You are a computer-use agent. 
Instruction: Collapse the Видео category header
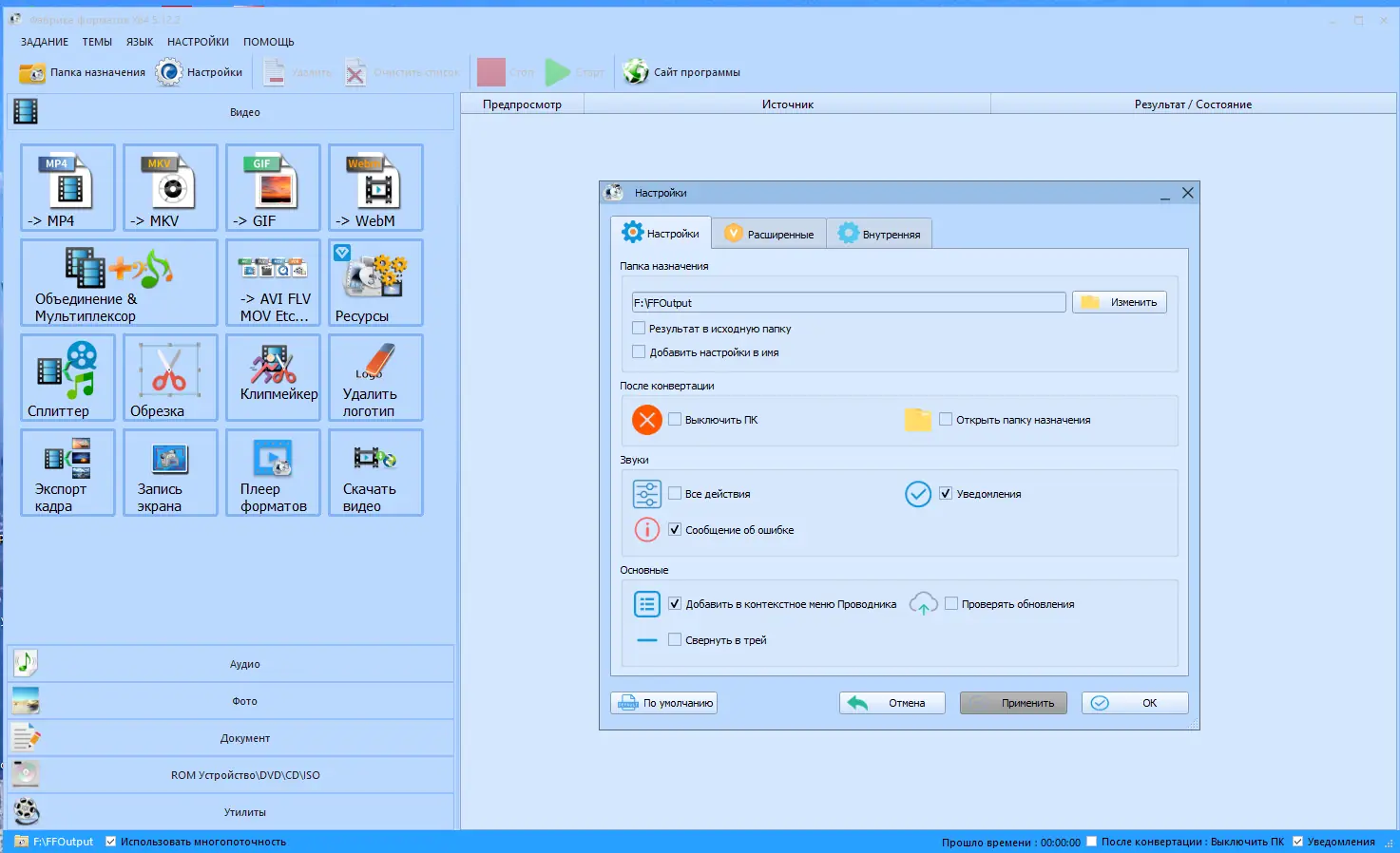pyautogui.click(x=231, y=112)
